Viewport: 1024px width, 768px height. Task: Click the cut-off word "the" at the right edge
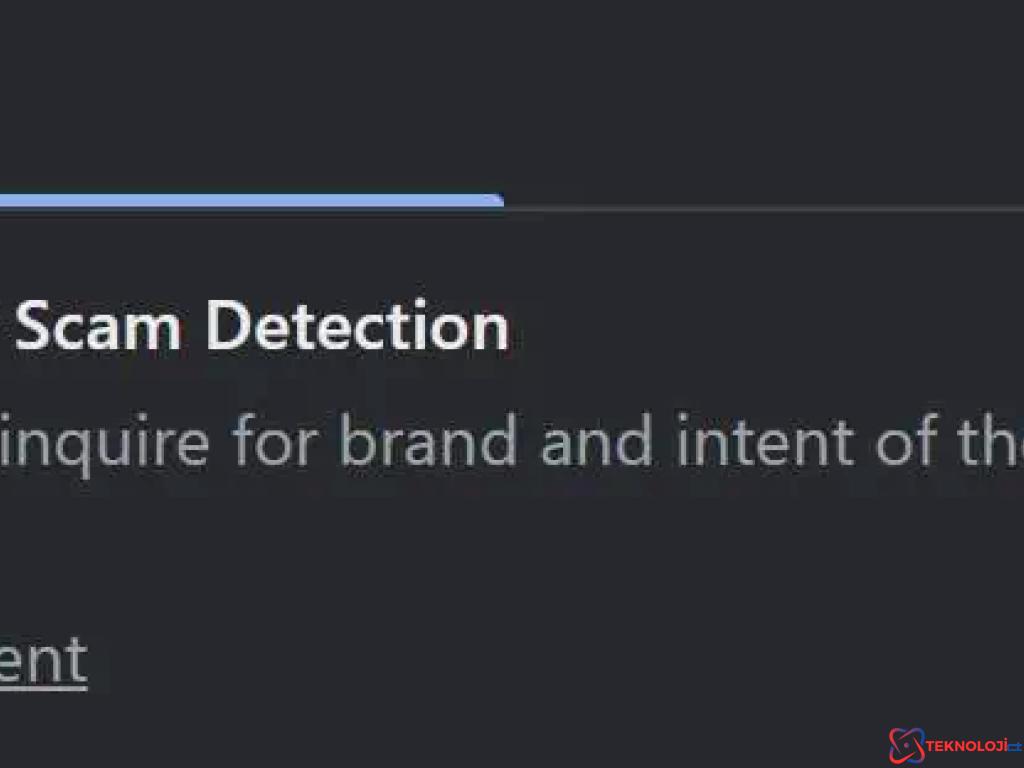991,441
